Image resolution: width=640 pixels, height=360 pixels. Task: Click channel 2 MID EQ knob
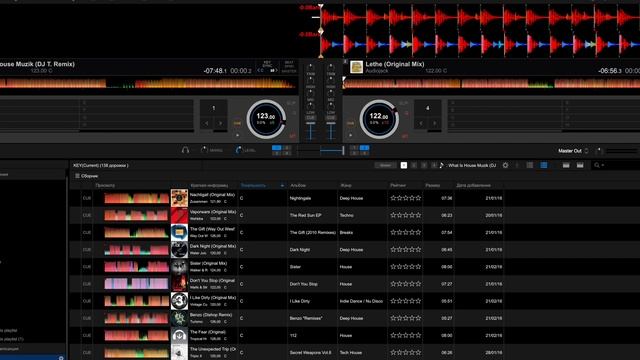[331, 93]
